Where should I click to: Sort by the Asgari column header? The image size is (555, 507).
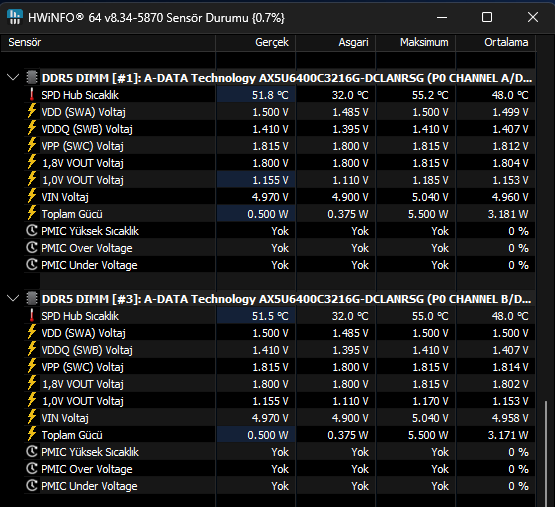coord(336,42)
